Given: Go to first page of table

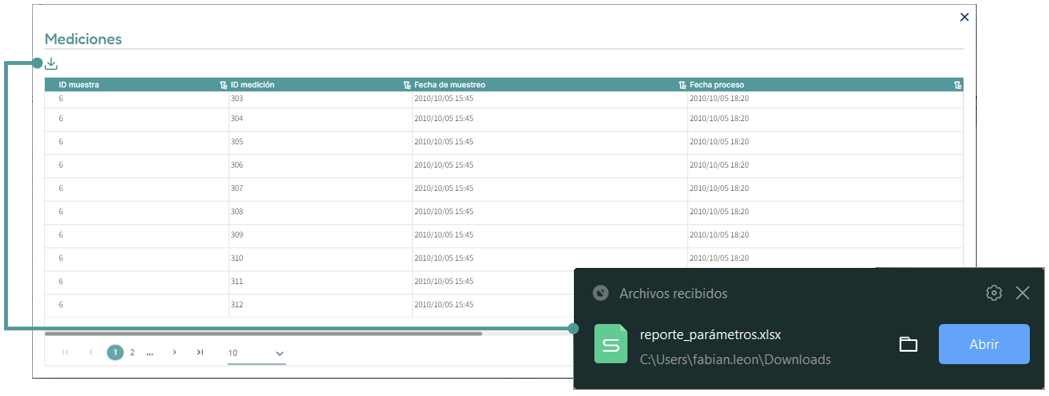Looking at the screenshot, I should point(66,353).
